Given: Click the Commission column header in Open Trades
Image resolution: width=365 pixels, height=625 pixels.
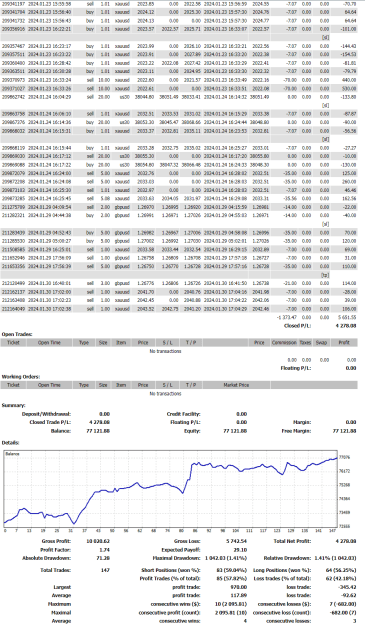Looking at the screenshot, I should pyautogui.click(x=284, y=342).
